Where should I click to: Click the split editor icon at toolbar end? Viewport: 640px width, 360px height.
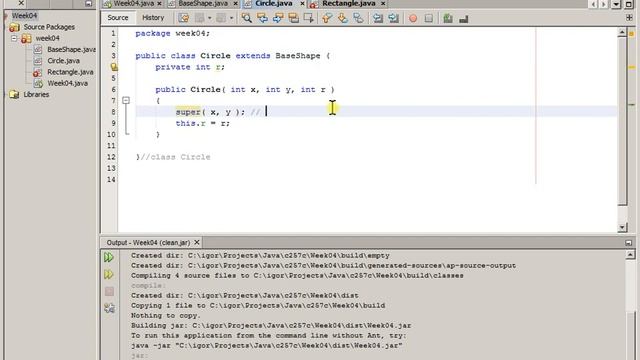(629, 18)
